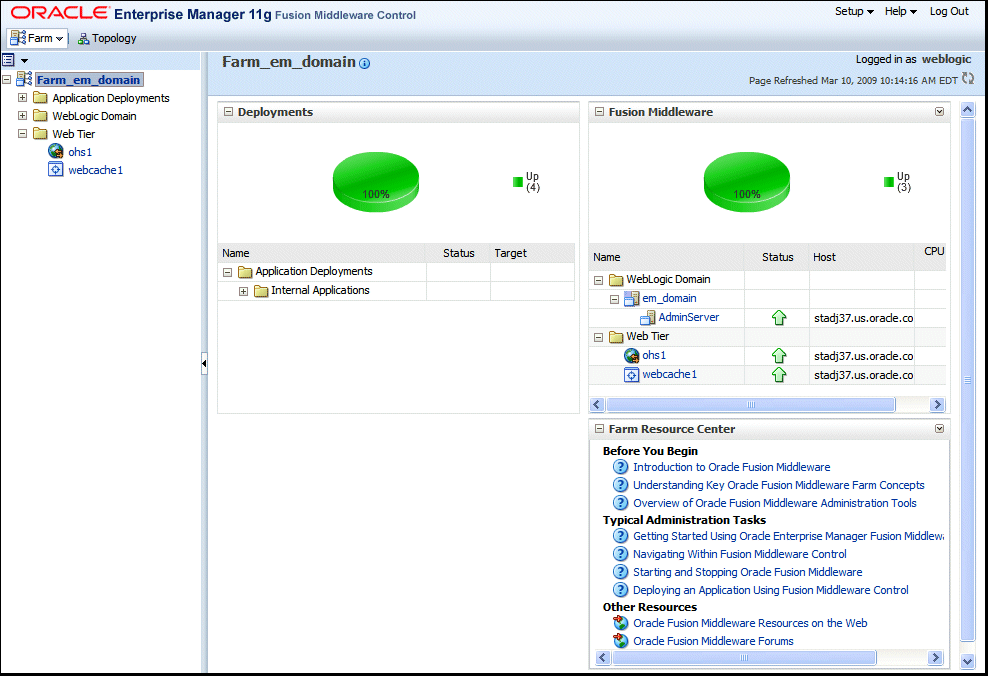The height and width of the screenshot is (676, 988).
Task: Click AdminServer green up status arrow
Action: (x=779, y=318)
